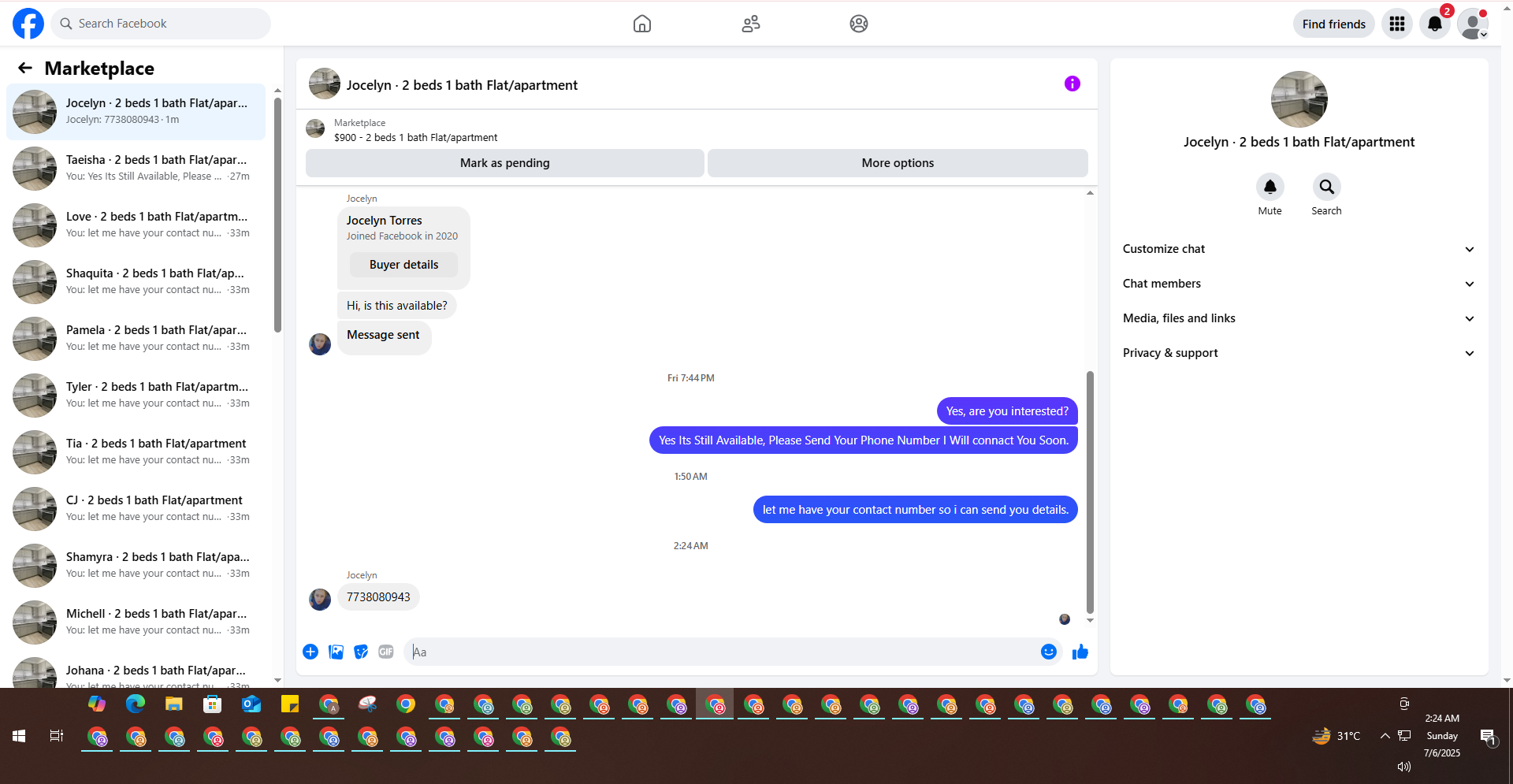The image size is (1513, 784).
Task: Open Snipping Tool from taskbar
Action: pos(367,704)
